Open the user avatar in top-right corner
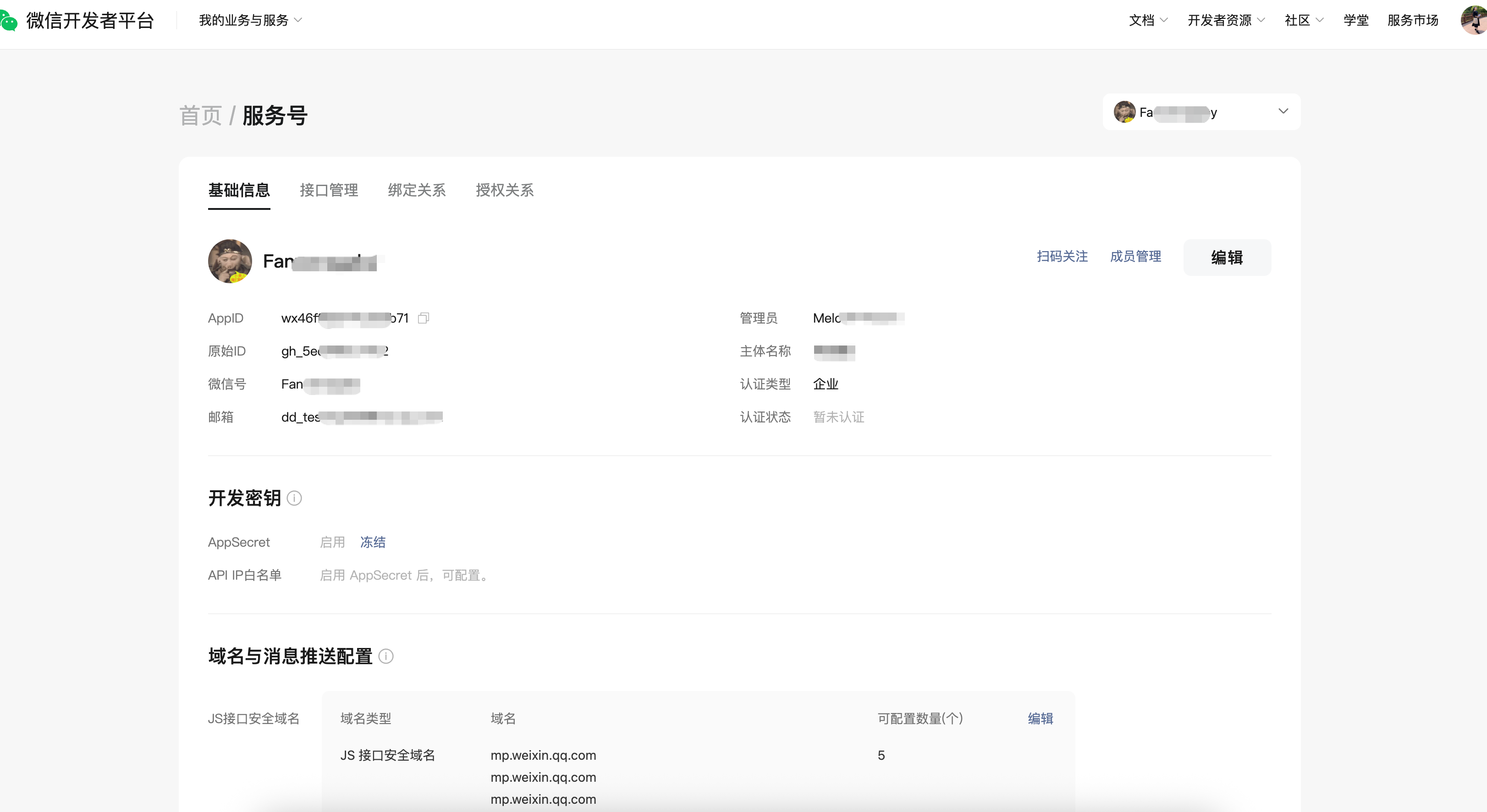 (1474, 20)
